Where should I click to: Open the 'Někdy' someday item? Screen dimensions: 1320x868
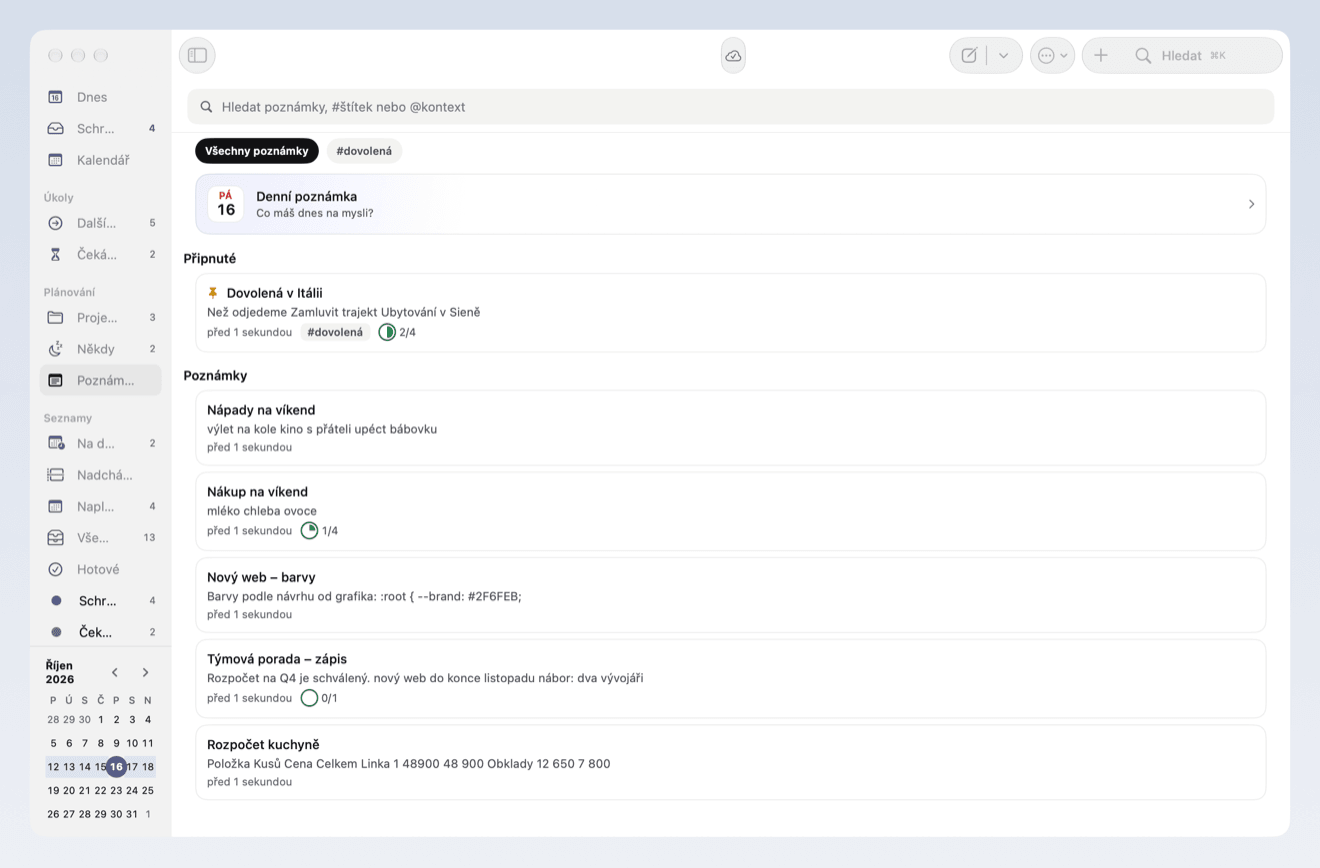click(100, 349)
